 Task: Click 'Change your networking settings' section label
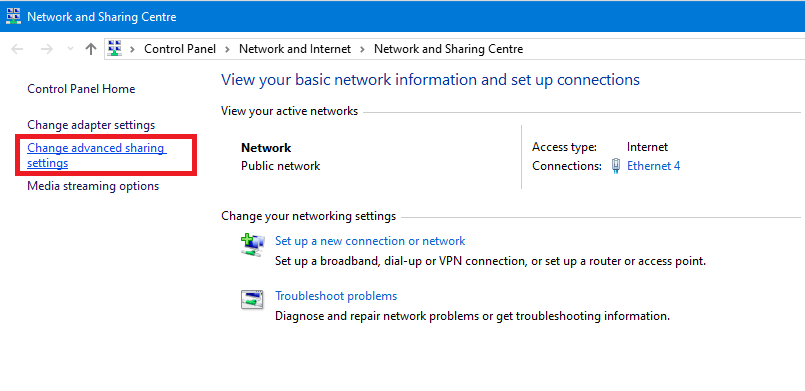(x=309, y=216)
